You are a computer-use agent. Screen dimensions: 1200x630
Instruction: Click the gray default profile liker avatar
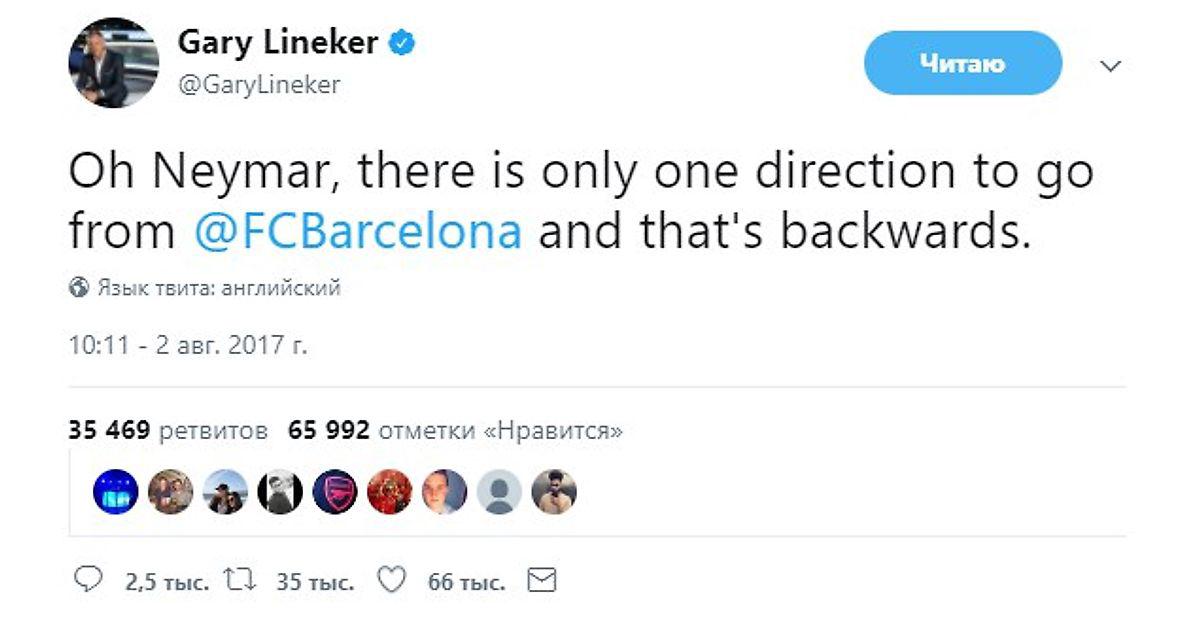coord(499,492)
